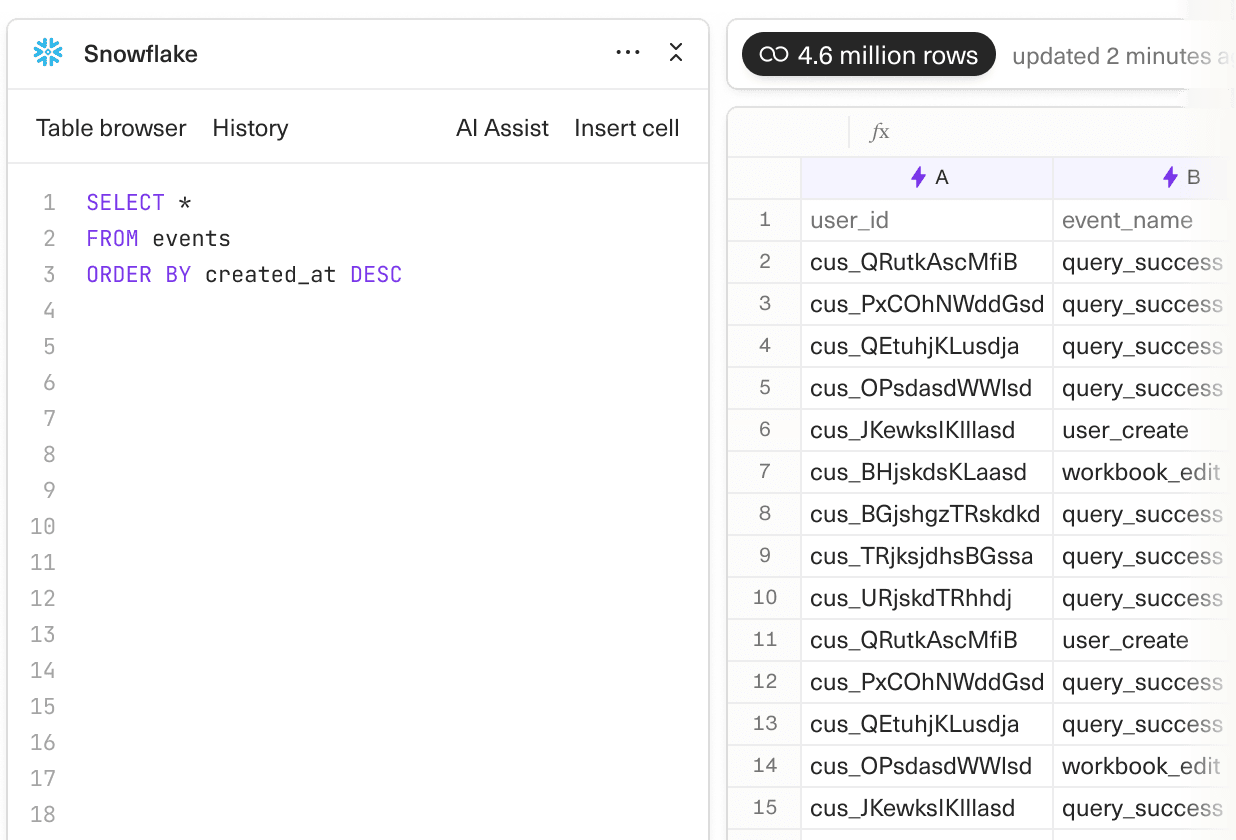Screen dimensions: 1236x840
Task: Click the infinity icon in the rows badge
Action: (x=774, y=55)
